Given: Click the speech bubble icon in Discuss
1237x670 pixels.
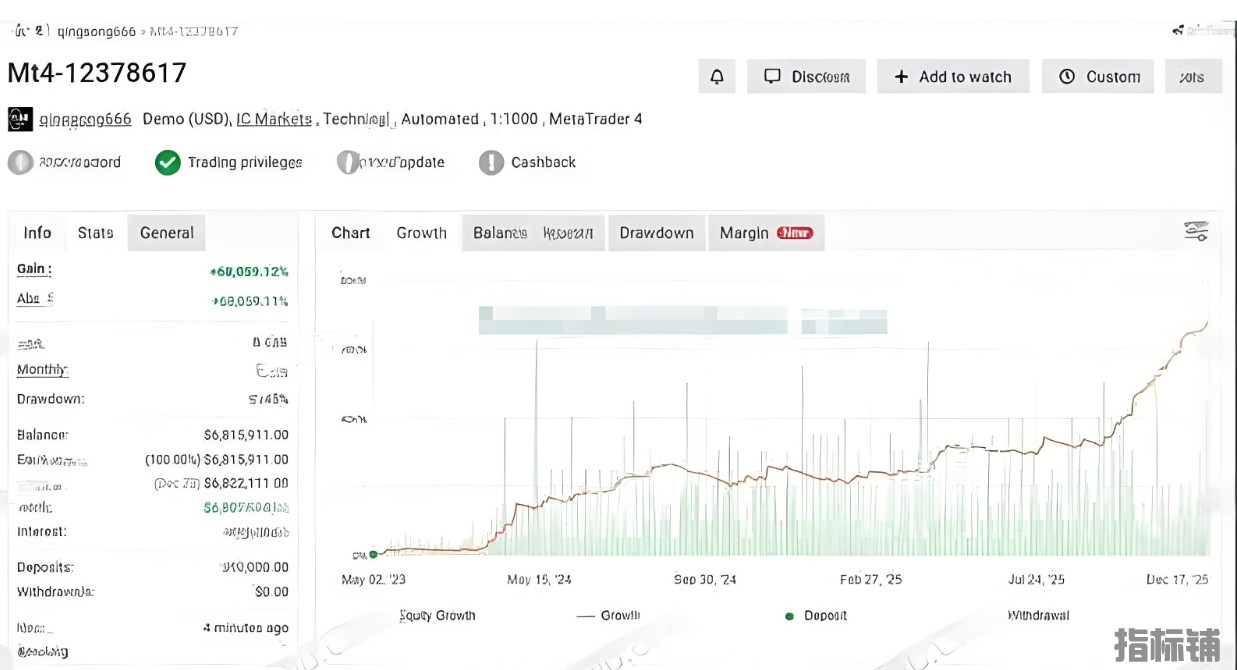Looking at the screenshot, I should point(772,77).
